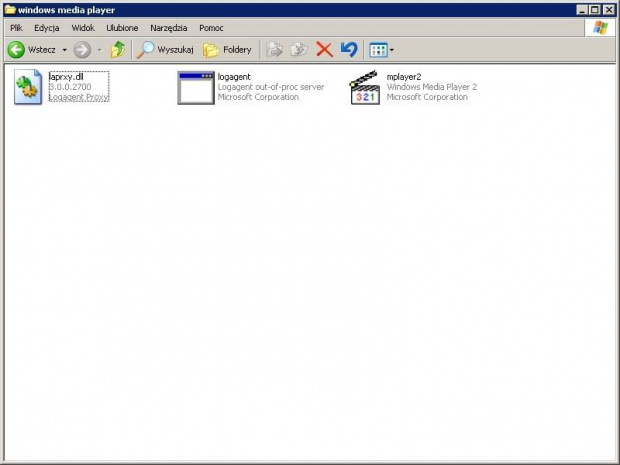
Task: Maximize the windows media player window
Action: (x=595, y=10)
